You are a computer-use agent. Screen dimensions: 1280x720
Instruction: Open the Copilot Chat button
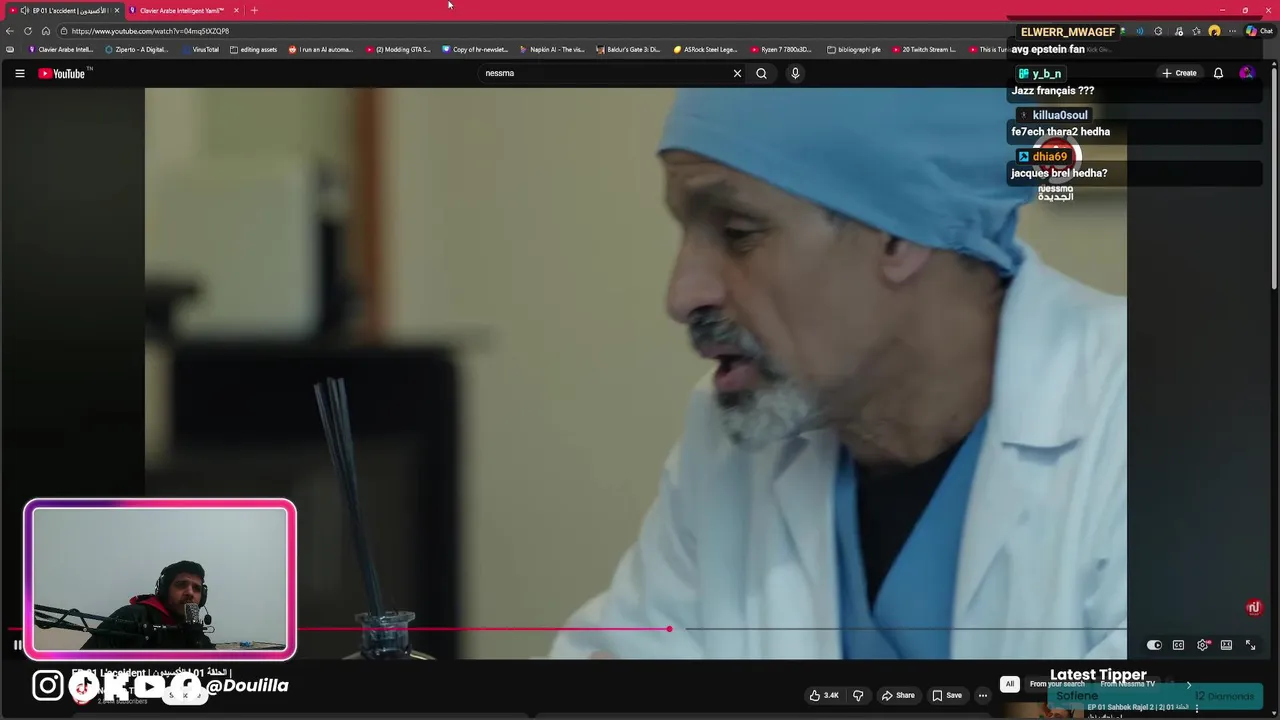pyautogui.click(x=1259, y=31)
